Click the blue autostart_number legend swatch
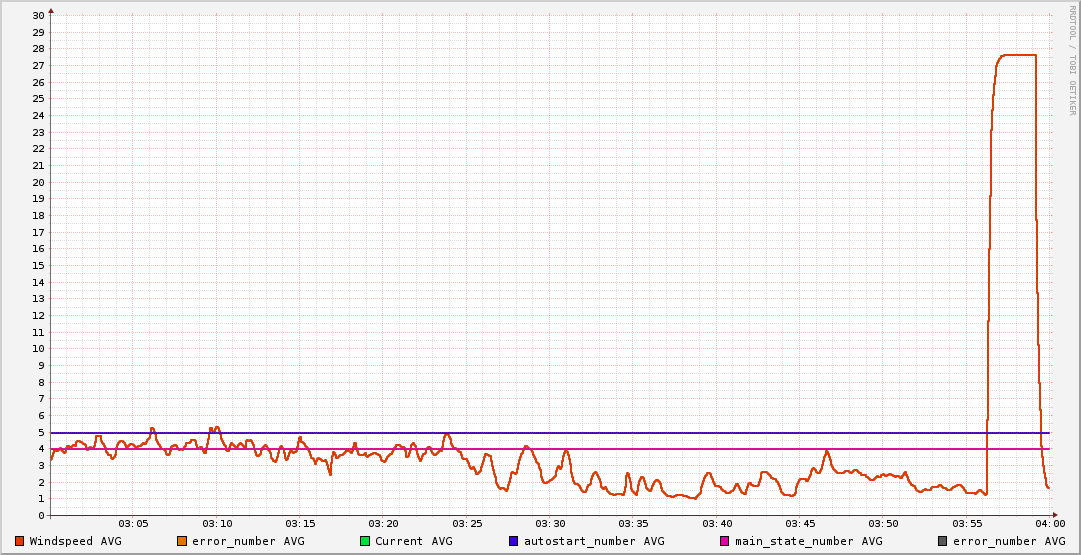The height and width of the screenshot is (555, 1081). (x=513, y=541)
